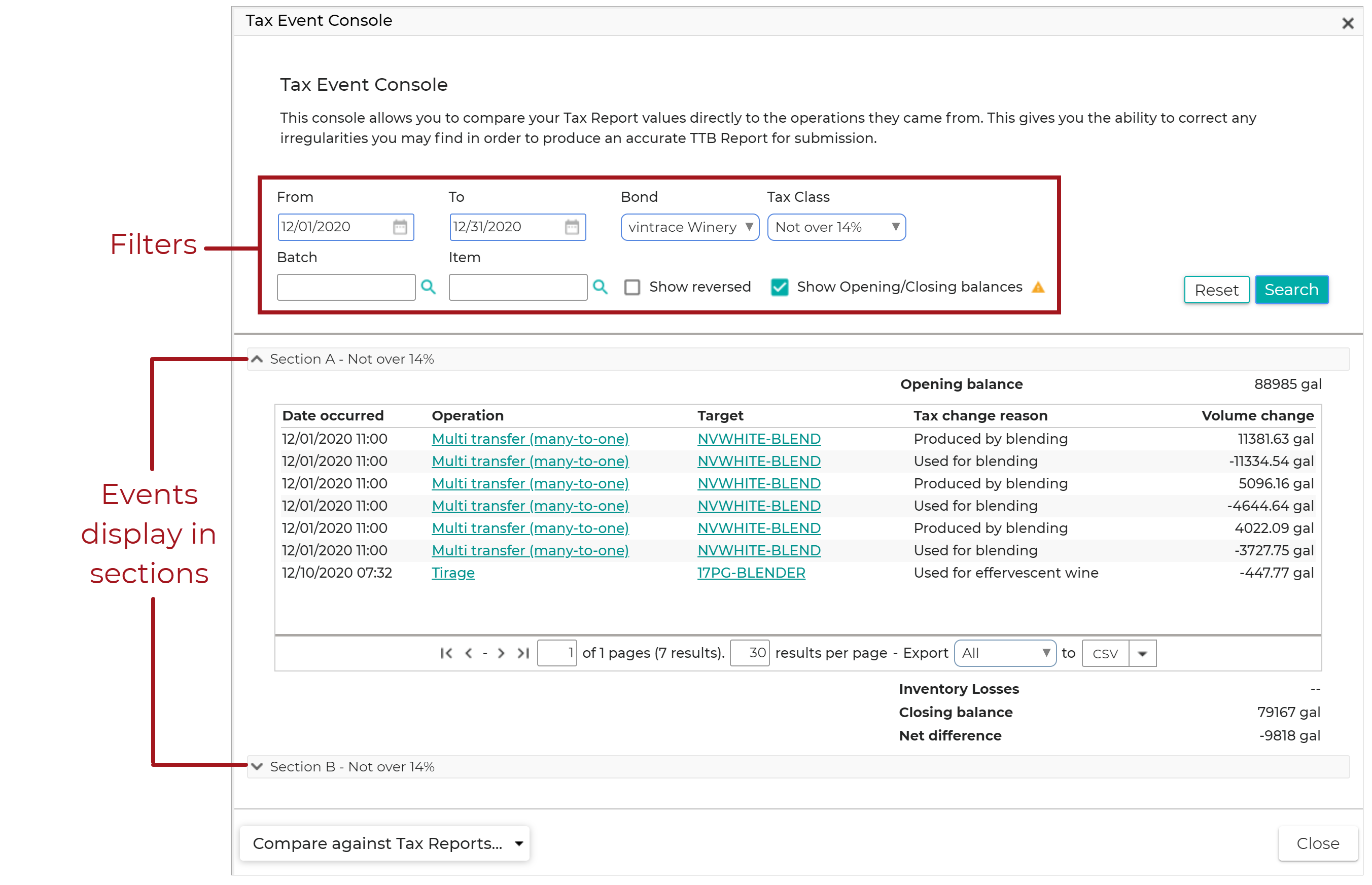Open Multi transfer link for -11334.54 gal row

click(530, 462)
